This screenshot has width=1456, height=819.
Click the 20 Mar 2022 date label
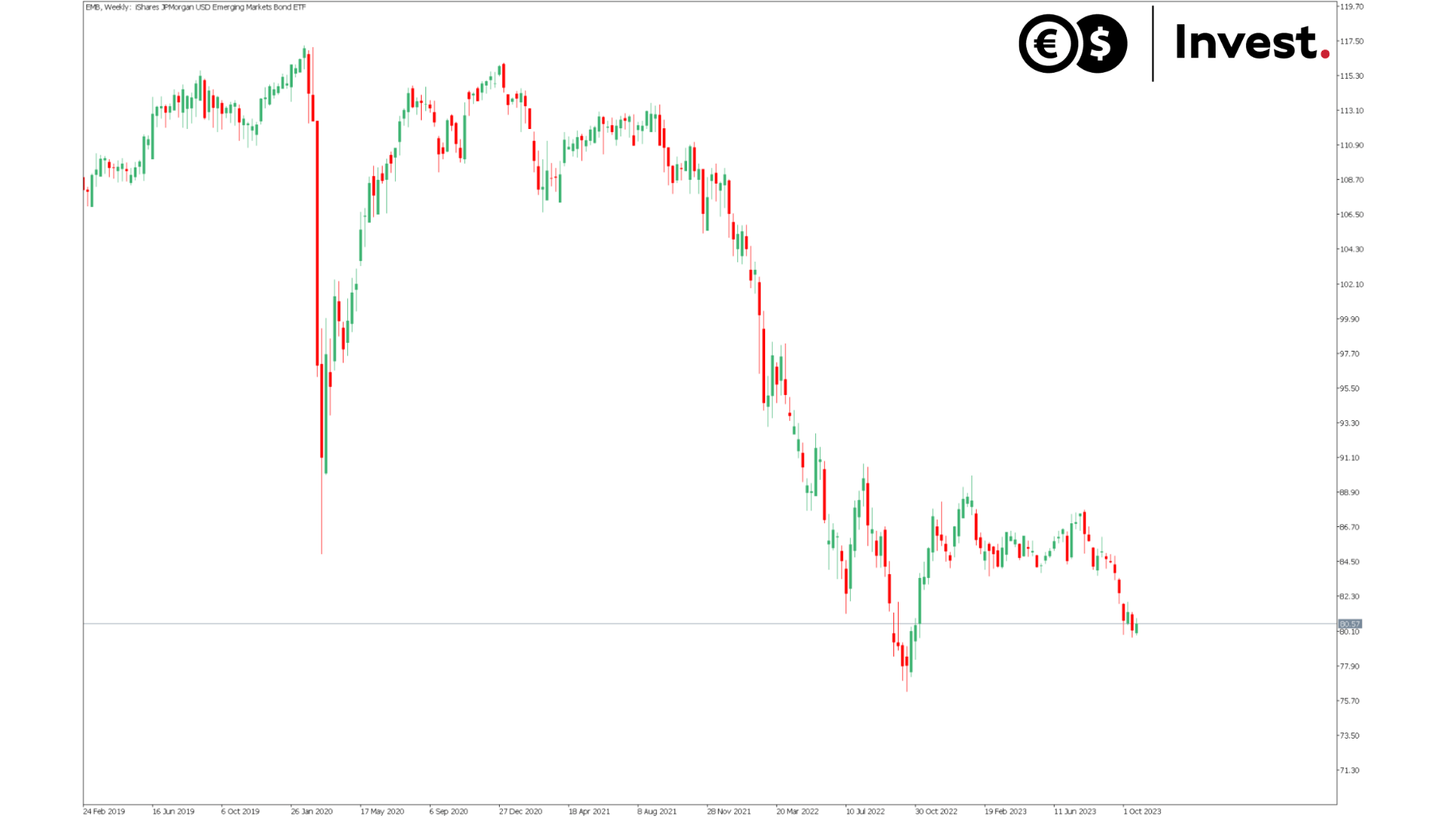pyautogui.click(x=798, y=811)
